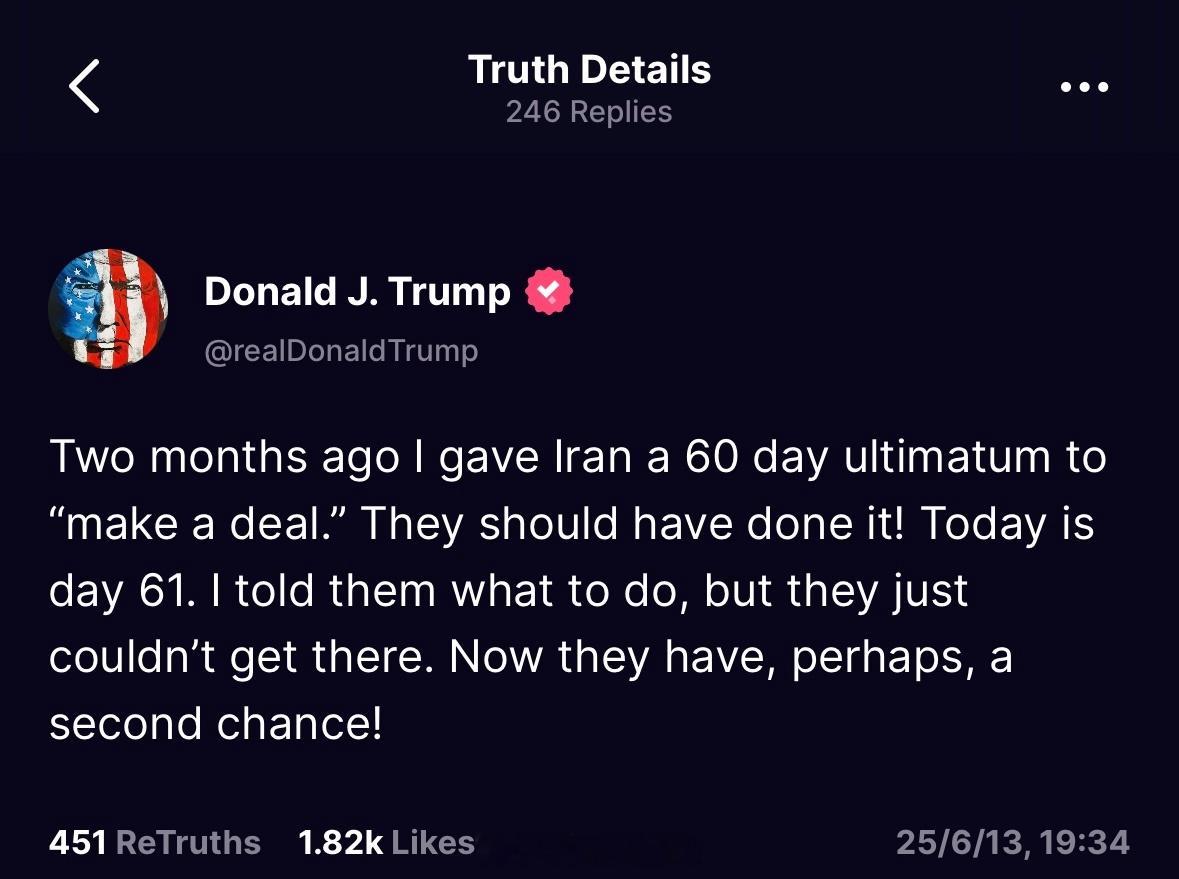
Task: Click the phrase "They should have done it!"
Action: pyautogui.click(x=631, y=523)
